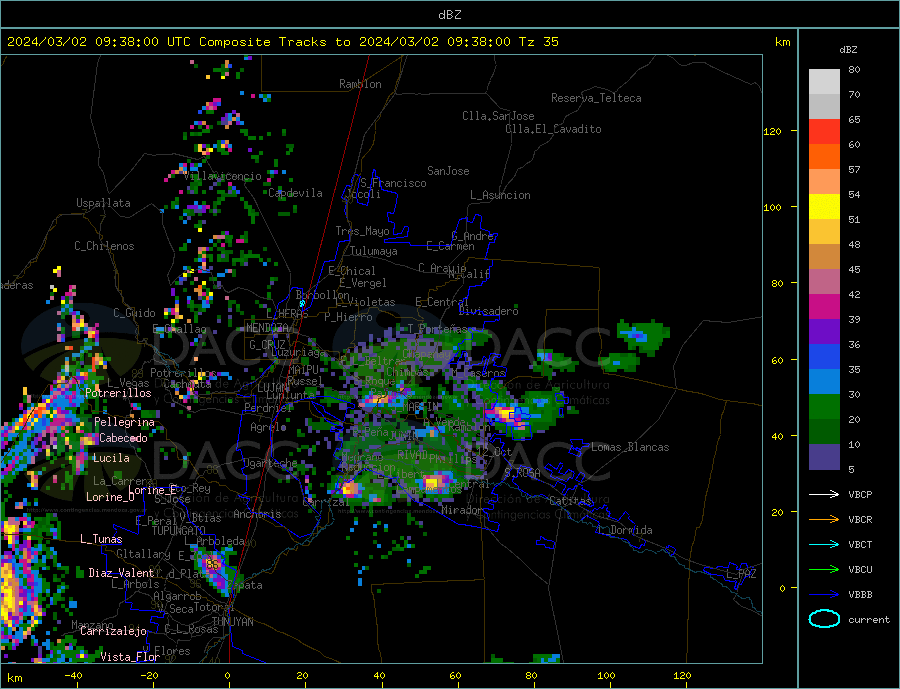
Task: Pick the red 60-65 dBZ legend swatch
Action: pyautogui.click(x=824, y=131)
